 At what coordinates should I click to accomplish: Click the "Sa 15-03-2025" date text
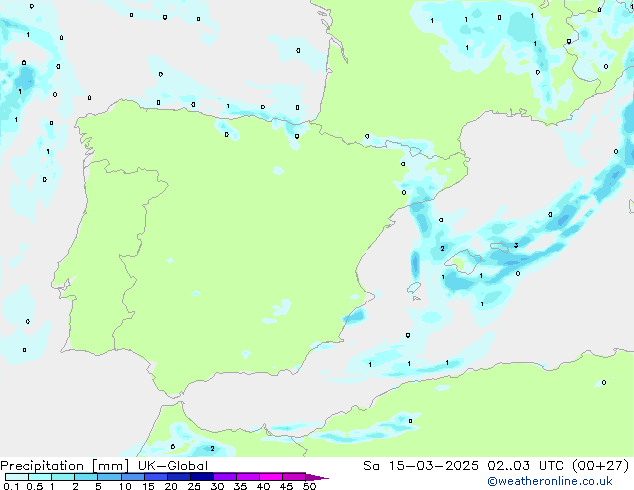click(x=421, y=466)
